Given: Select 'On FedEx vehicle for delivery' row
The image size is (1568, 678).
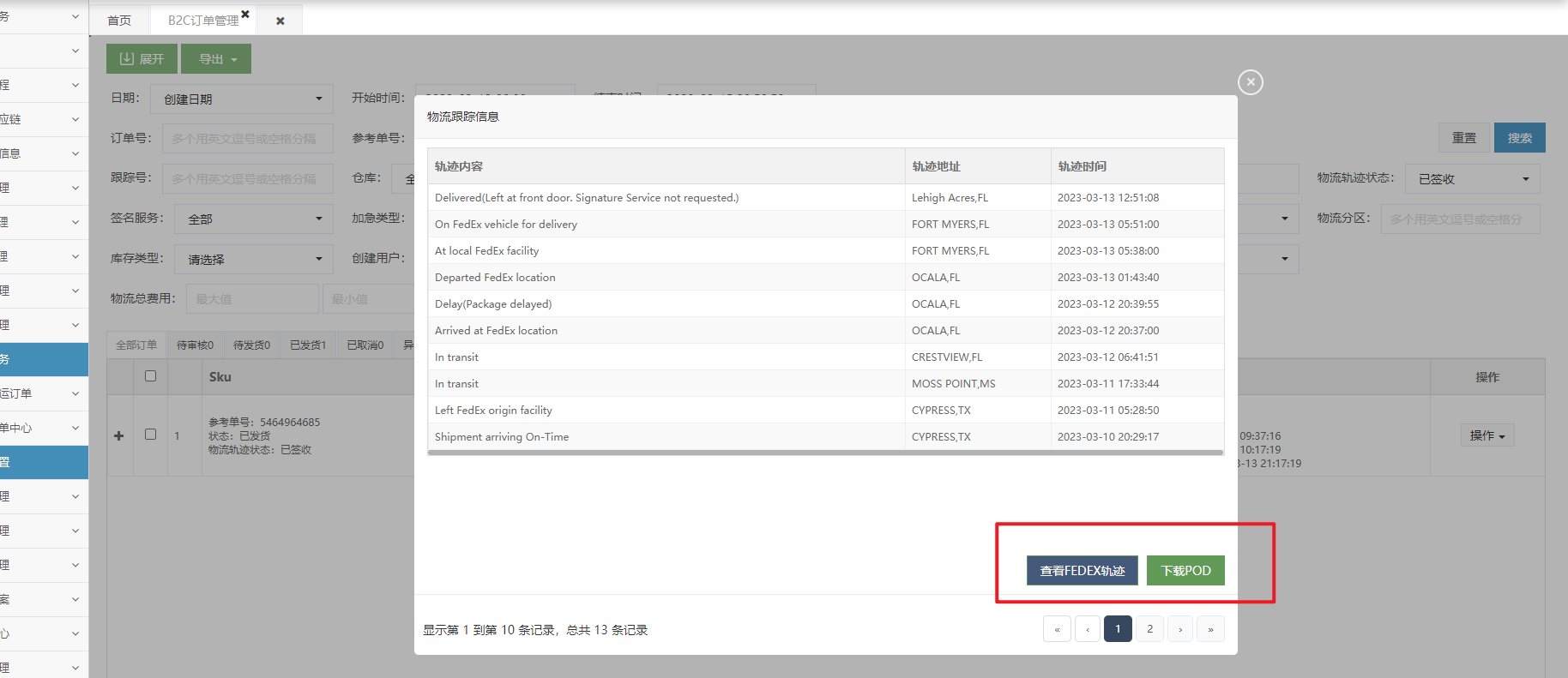Looking at the screenshot, I should click(x=825, y=224).
